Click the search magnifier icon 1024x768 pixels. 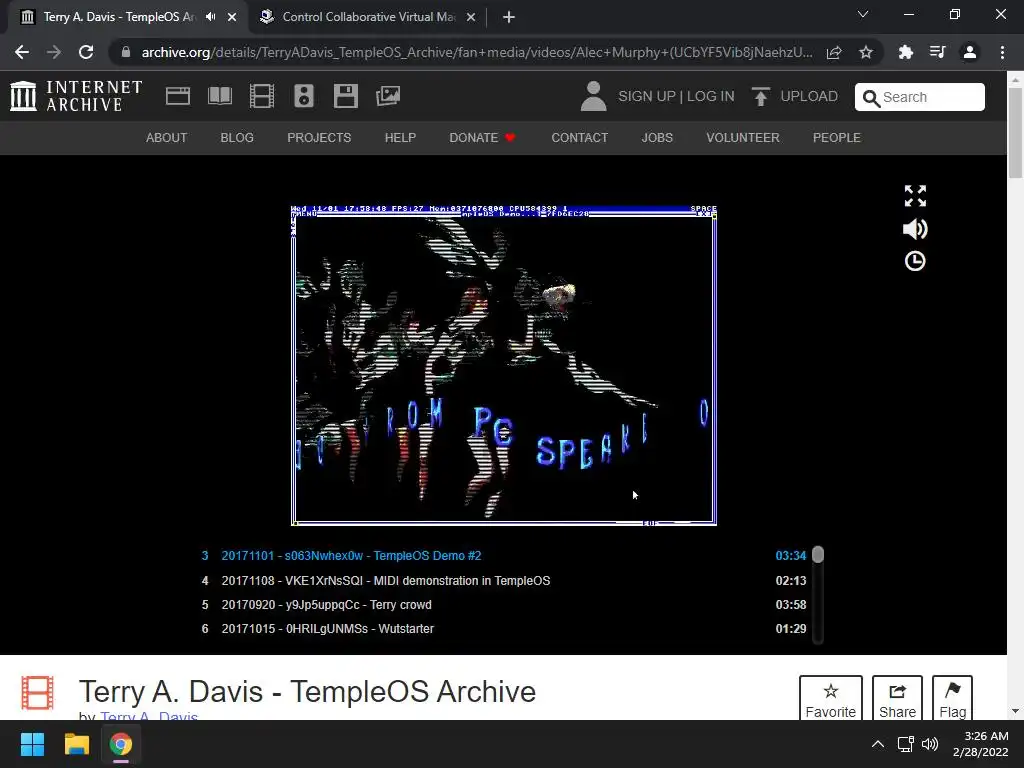pos(871,98)
